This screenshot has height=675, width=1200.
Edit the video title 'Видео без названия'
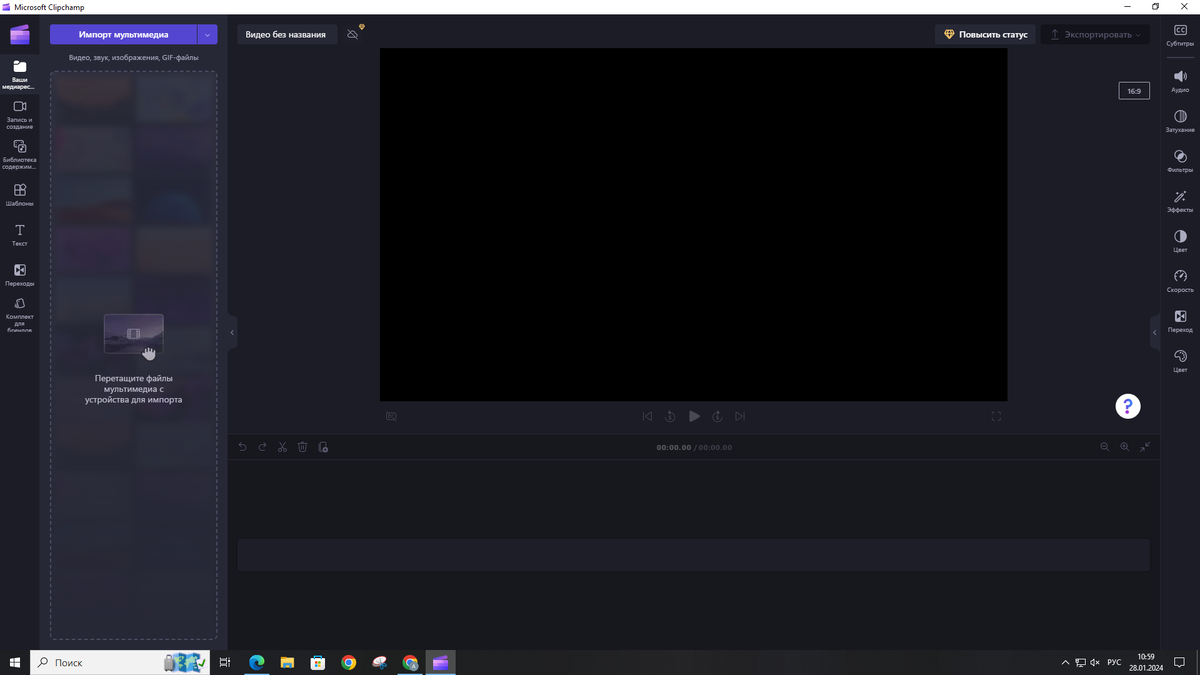click(286, 34)
